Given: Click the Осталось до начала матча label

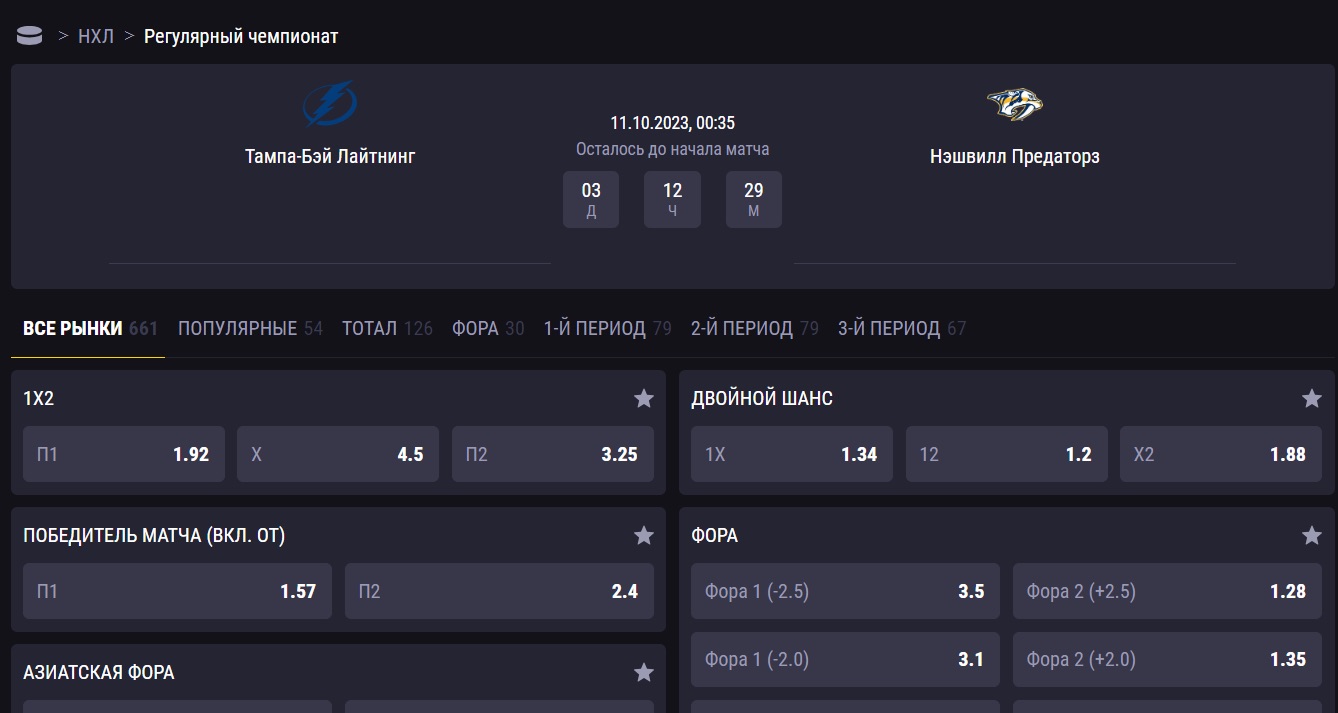Looking at the screenshot, I should [x=673, y=149].
